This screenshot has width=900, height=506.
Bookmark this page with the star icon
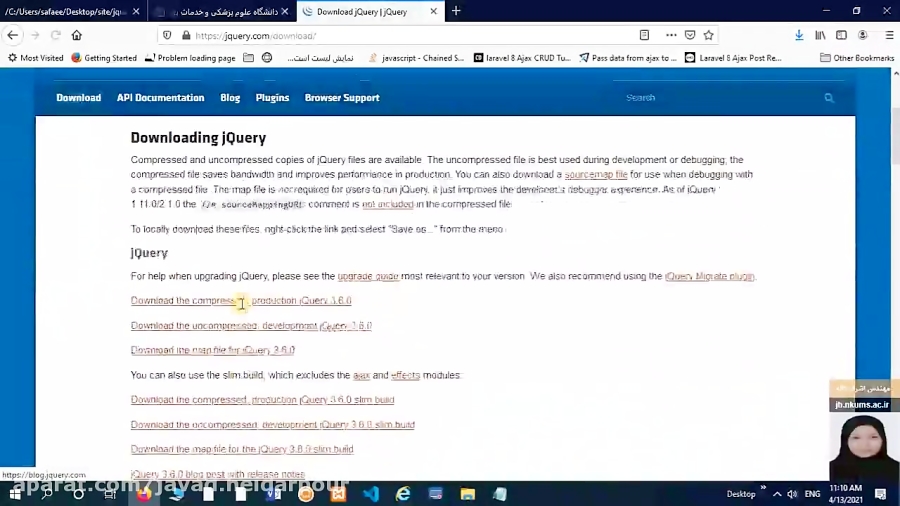pyautogui.click(x=709, y=35)
